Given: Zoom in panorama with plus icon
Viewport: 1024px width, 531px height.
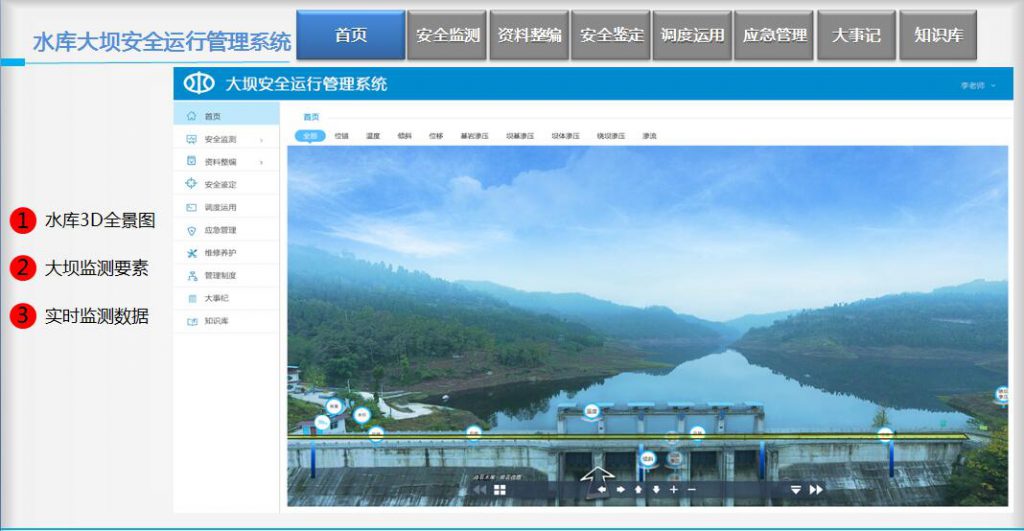Looking at the screenshot, I should click(673, 490).
